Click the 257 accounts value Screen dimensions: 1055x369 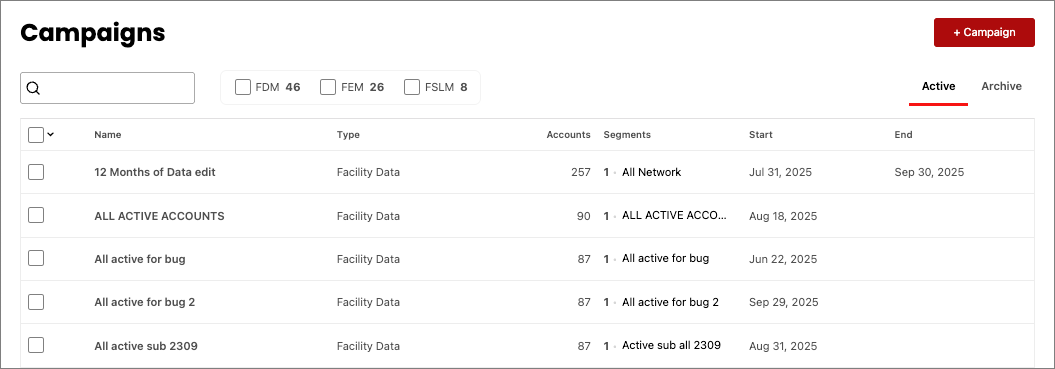point(580,172)
